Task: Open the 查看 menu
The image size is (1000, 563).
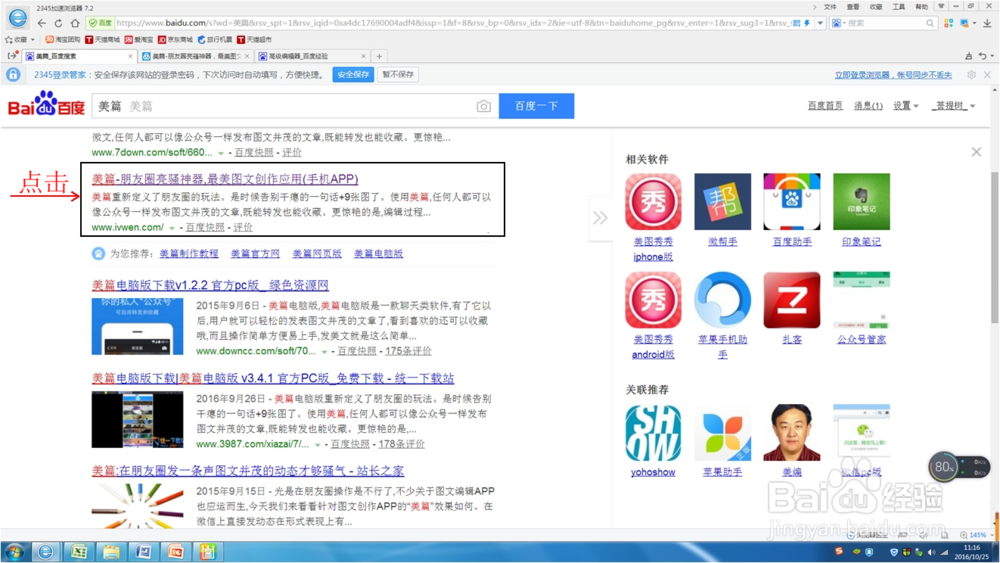Action: [x=853, y=7]
